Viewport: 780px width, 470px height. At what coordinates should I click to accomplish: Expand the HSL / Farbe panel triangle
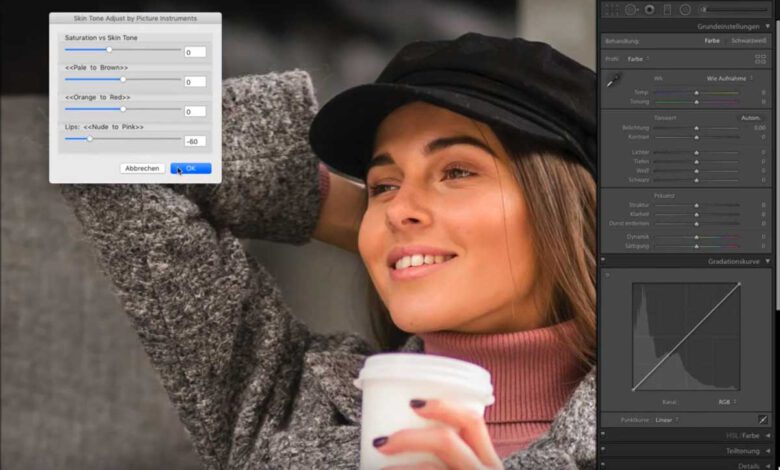tap(768, 436)
